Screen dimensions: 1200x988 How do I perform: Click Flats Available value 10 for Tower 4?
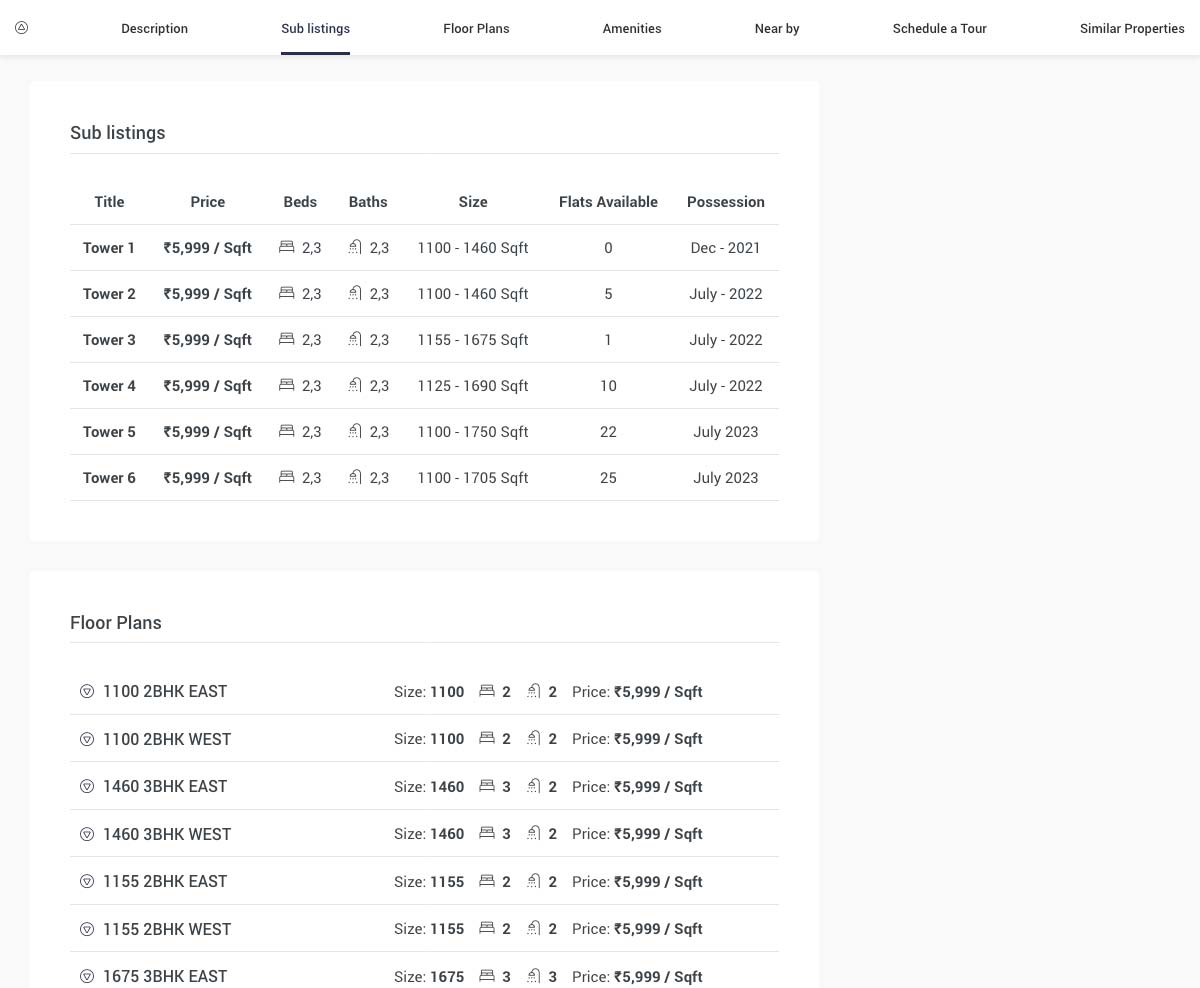click(x=608, y=386)
